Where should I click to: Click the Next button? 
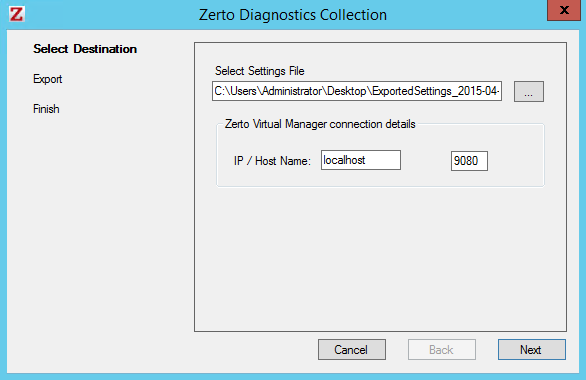point(531,350)
